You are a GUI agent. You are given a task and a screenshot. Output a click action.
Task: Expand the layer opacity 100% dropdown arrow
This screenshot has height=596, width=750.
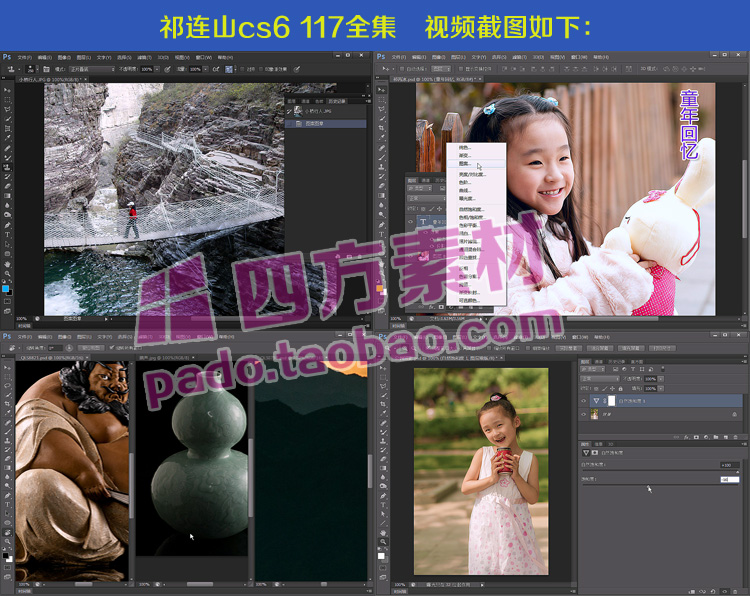coord(660,379)
